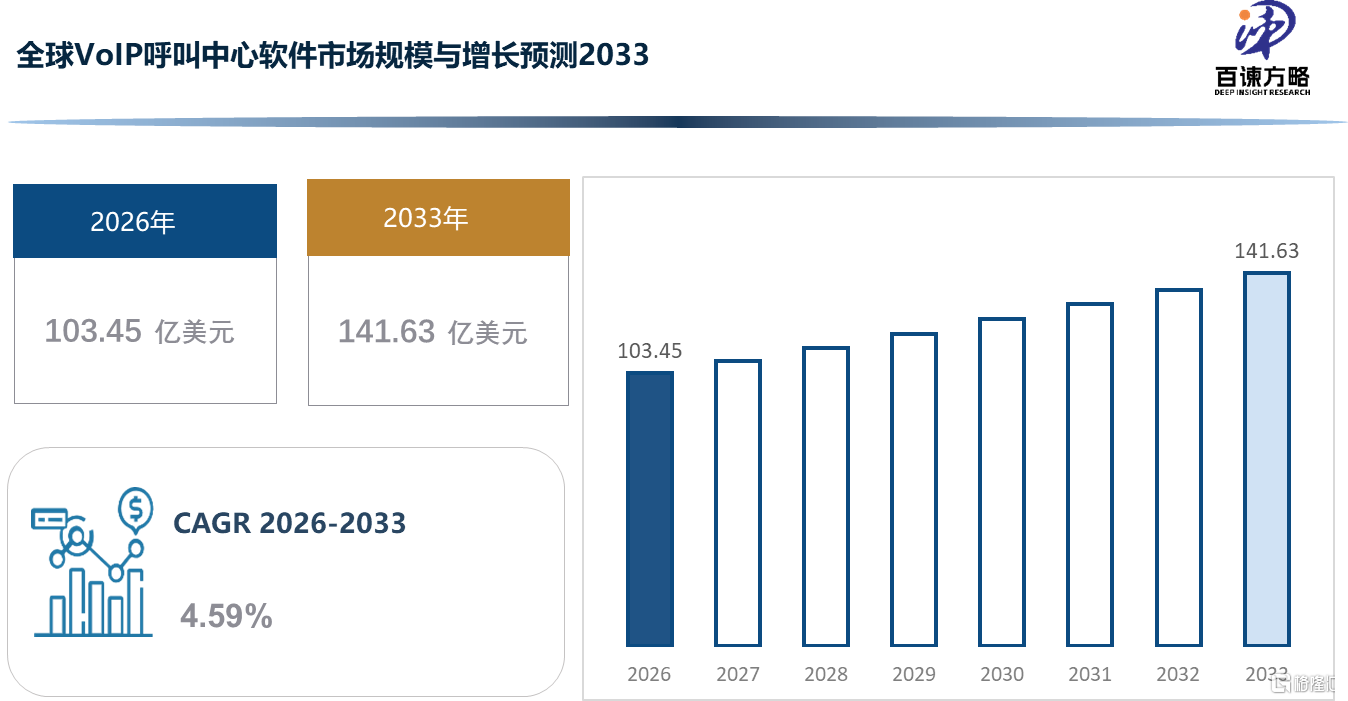
Task: Click the watermark logo at bottom right
Action: pyautogui.click(x=1307, y=684)
